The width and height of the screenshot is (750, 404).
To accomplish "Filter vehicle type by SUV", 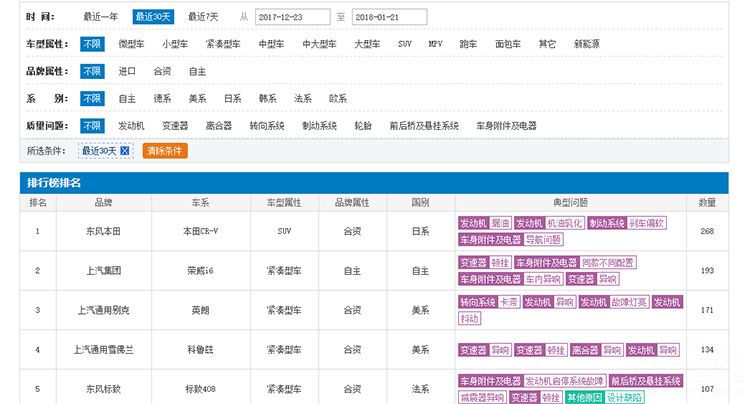I will [x=404, y=44].
